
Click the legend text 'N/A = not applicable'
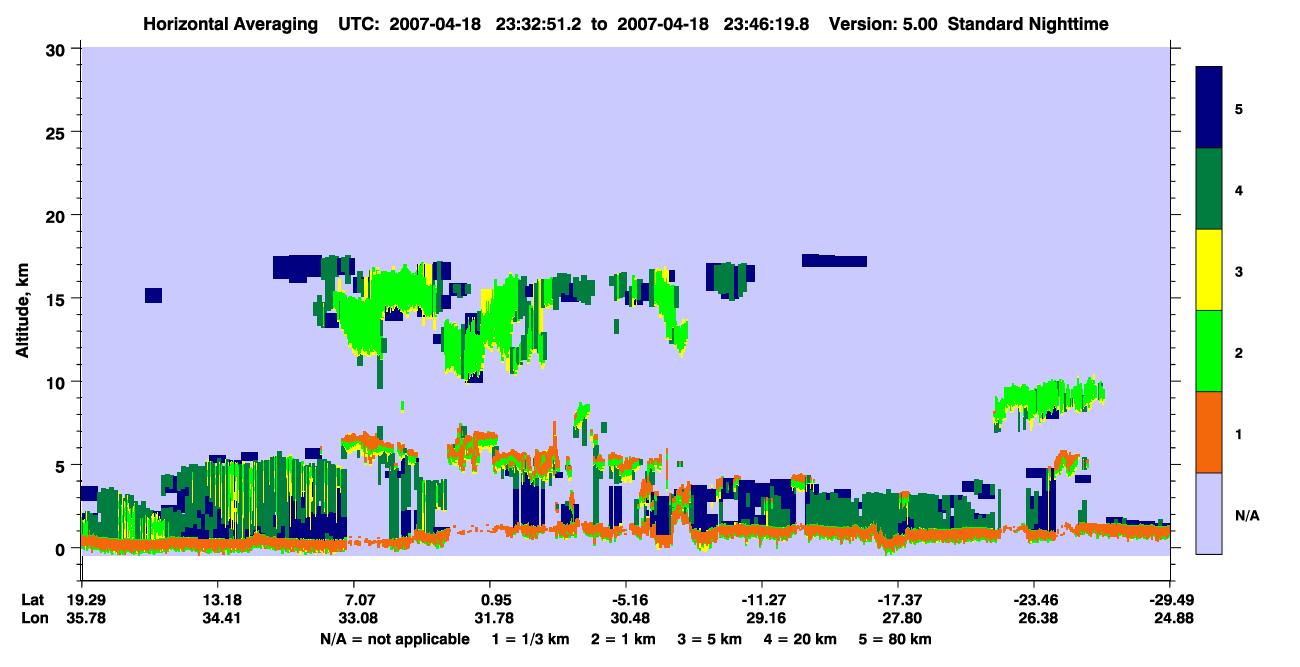click(394, 639)
